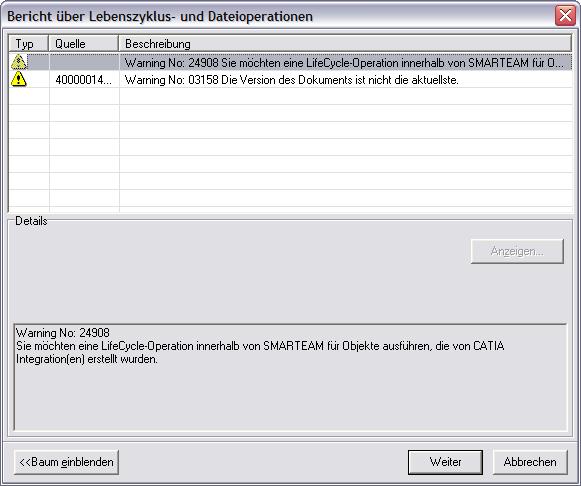Click the empty Quelle cell of the first row
Viewport: 581px width, 486px height.
(x=84, y=63)
